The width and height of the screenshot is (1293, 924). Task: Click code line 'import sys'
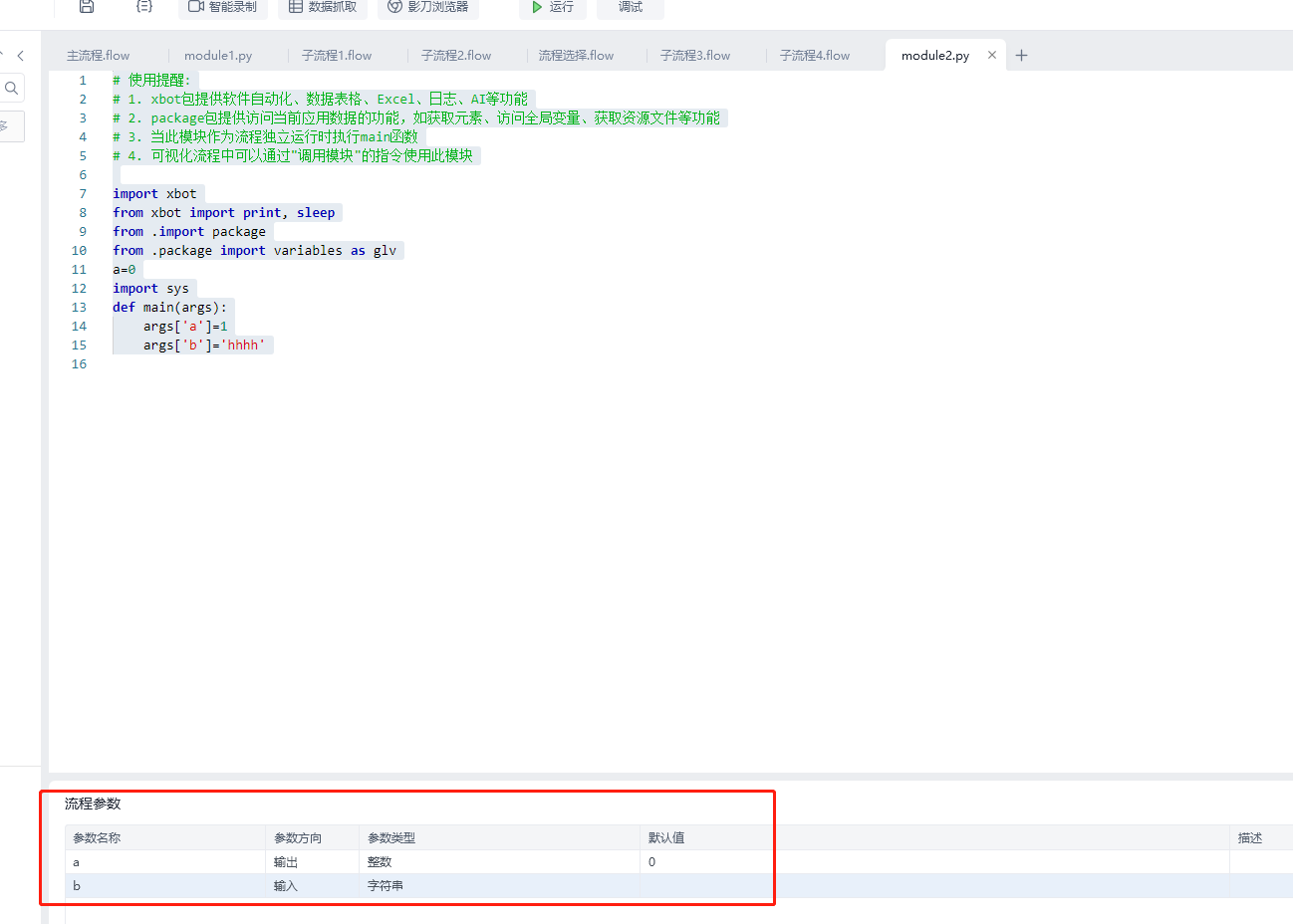[150, 289]
